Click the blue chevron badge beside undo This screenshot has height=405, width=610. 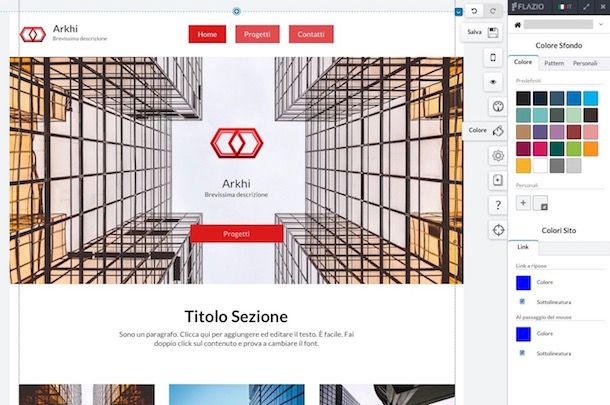(459, 12)
